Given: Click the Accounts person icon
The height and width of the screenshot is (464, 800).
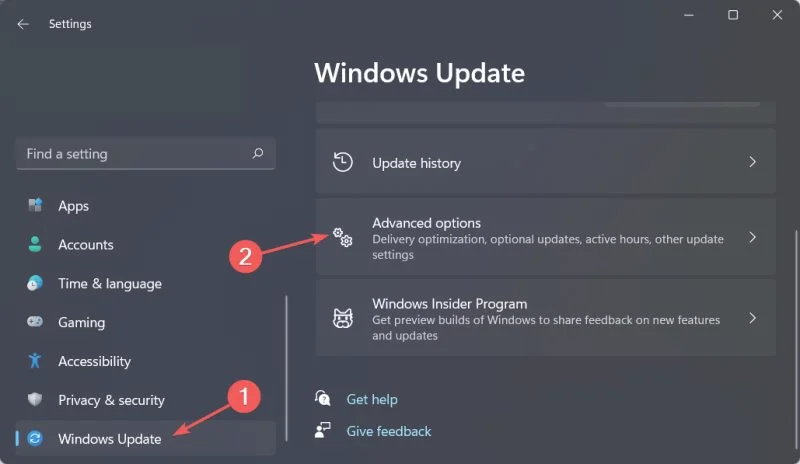Looking at the screenshot, I should [x=35, y=244].
